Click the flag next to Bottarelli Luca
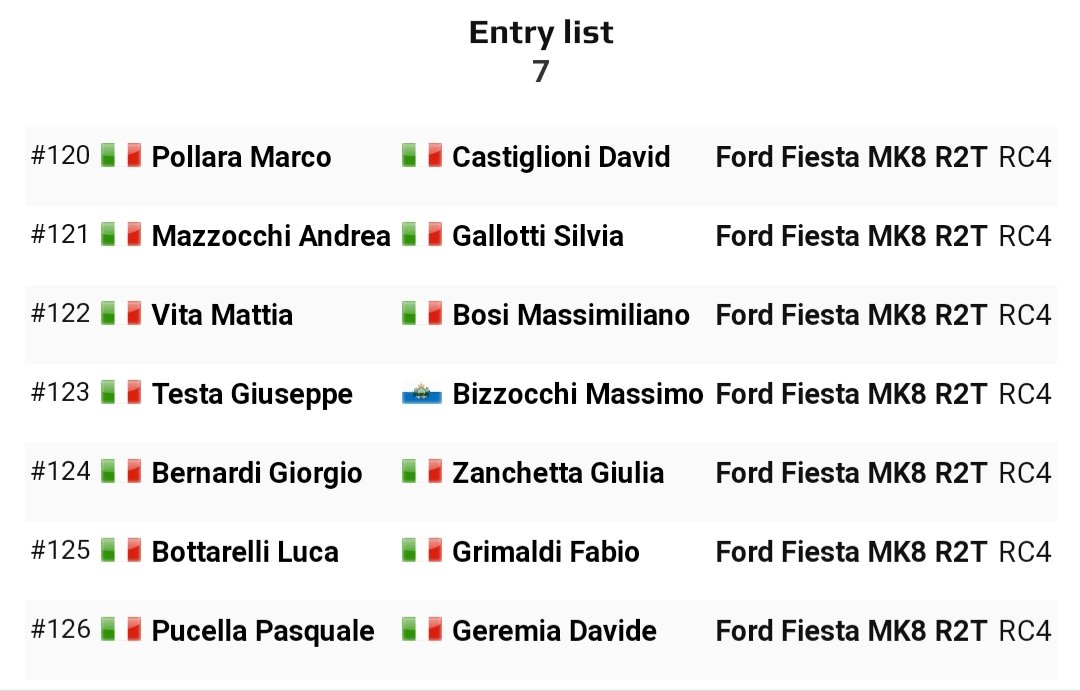1080x691 pixels. click(x=121, y=551)
